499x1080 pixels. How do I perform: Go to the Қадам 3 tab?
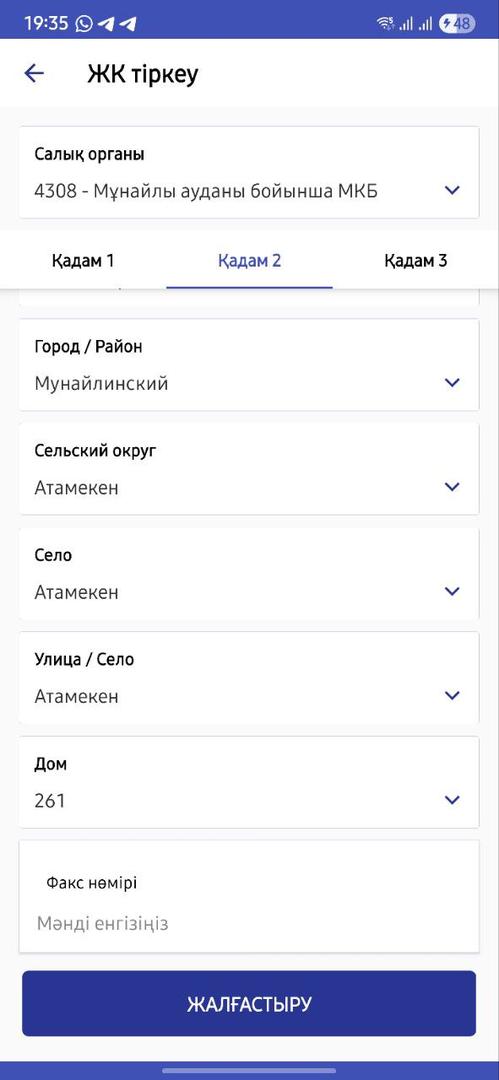tap(416, 260)
